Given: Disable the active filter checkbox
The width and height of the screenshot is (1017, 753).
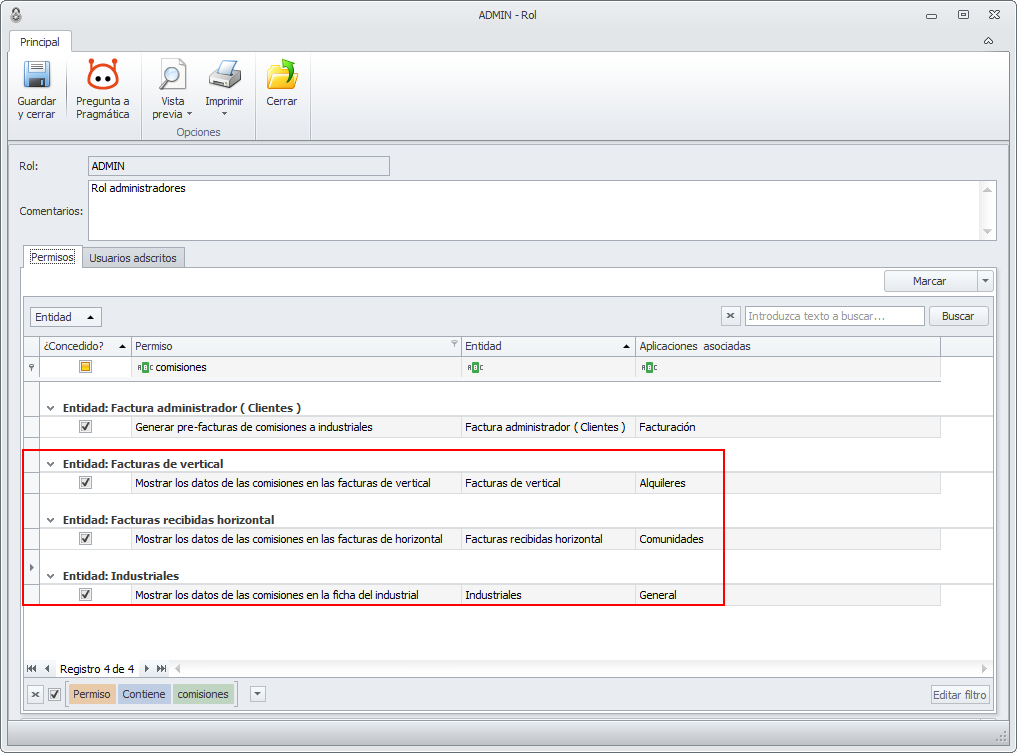Looking at the screenshot, I should pos(54,694).
